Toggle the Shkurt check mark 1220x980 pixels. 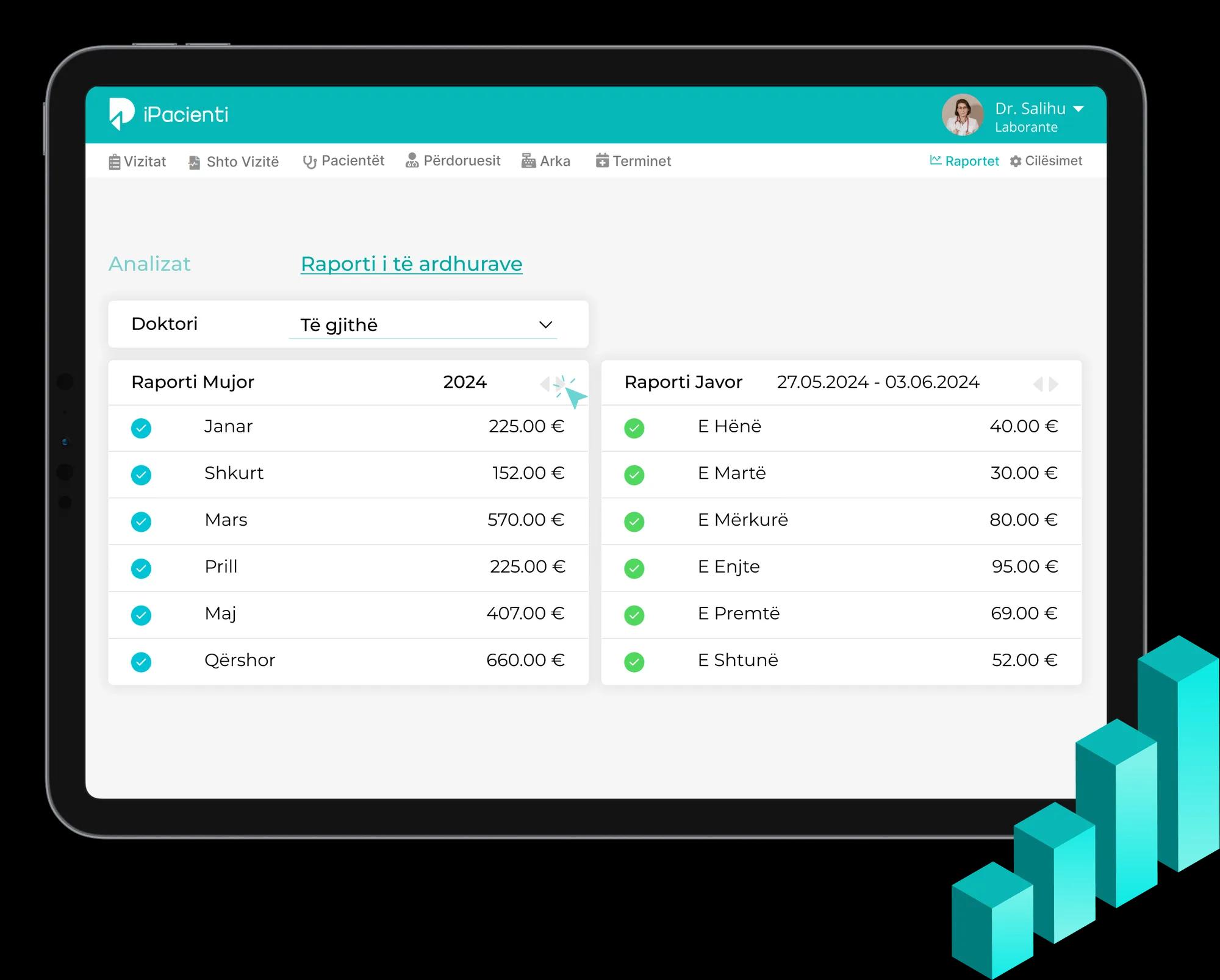tap(141, 474)
